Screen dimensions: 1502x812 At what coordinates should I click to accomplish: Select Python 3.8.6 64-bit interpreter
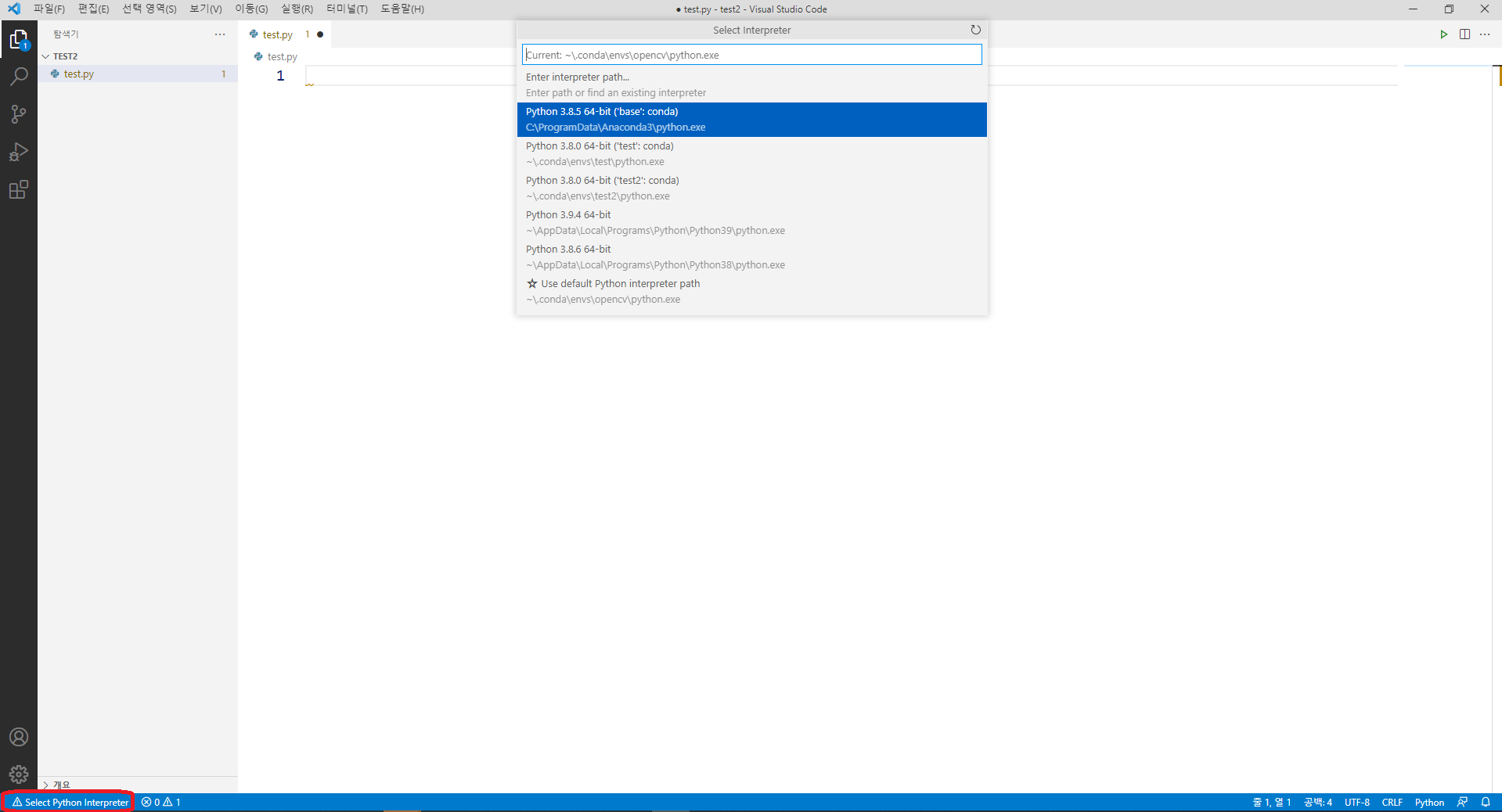click(x=751, y=257)
